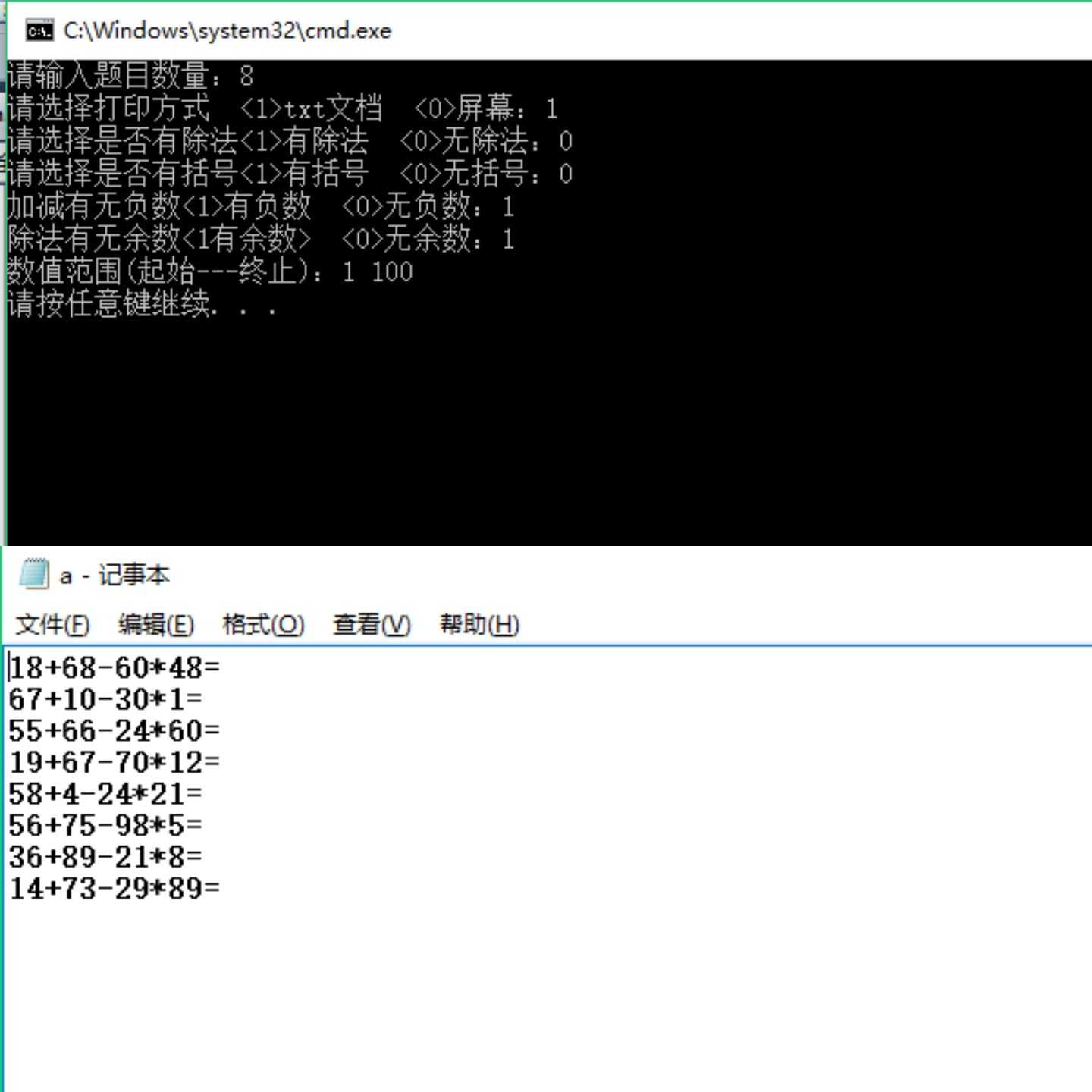Image resolution: width=1092 pixels, height=1092 pixels.
Task: Click the equation 67+10-30*1=
Action: (x=105, y=699)
